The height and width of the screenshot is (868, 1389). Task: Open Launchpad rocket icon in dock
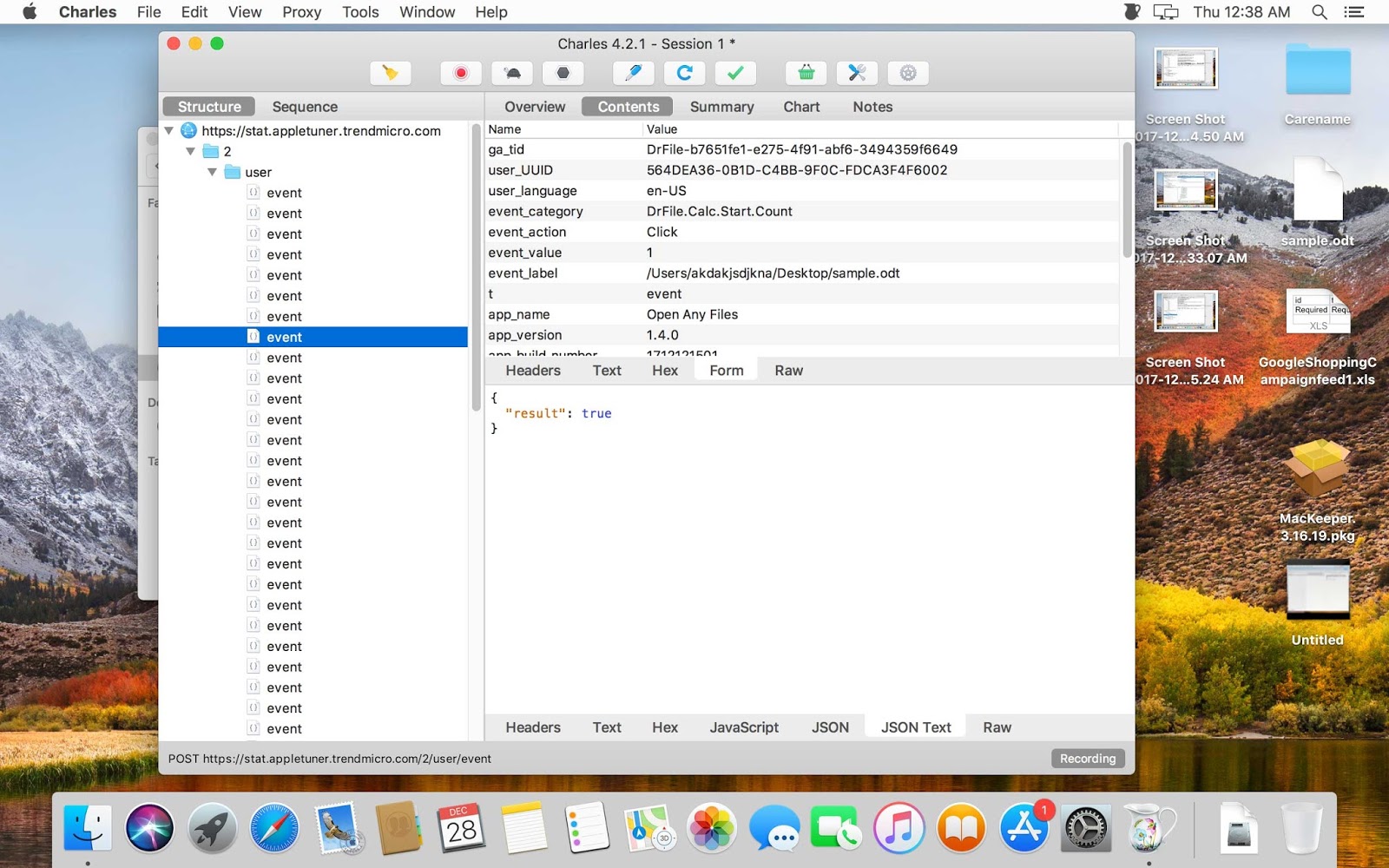(212, 827)
